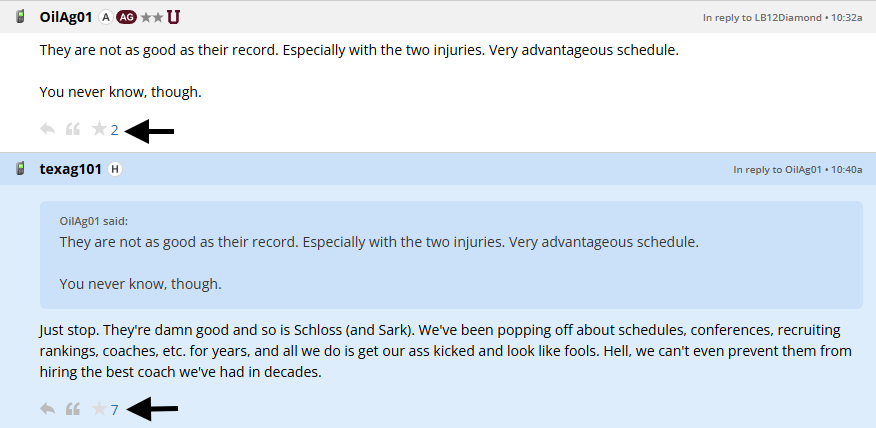The height and width of the screenshot is (428, 876).
Task: Click the A badge next to OilAg01
Action: 106,17
